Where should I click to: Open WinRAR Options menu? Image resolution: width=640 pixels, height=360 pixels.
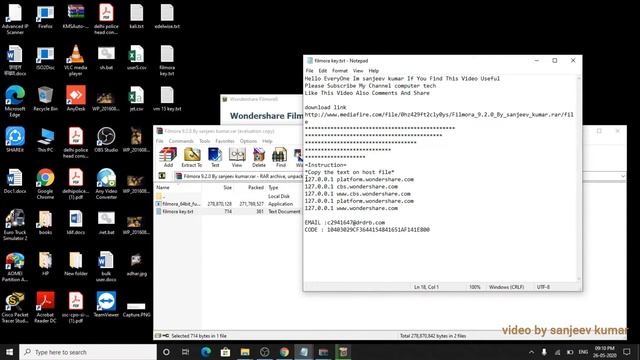point(248,141)
